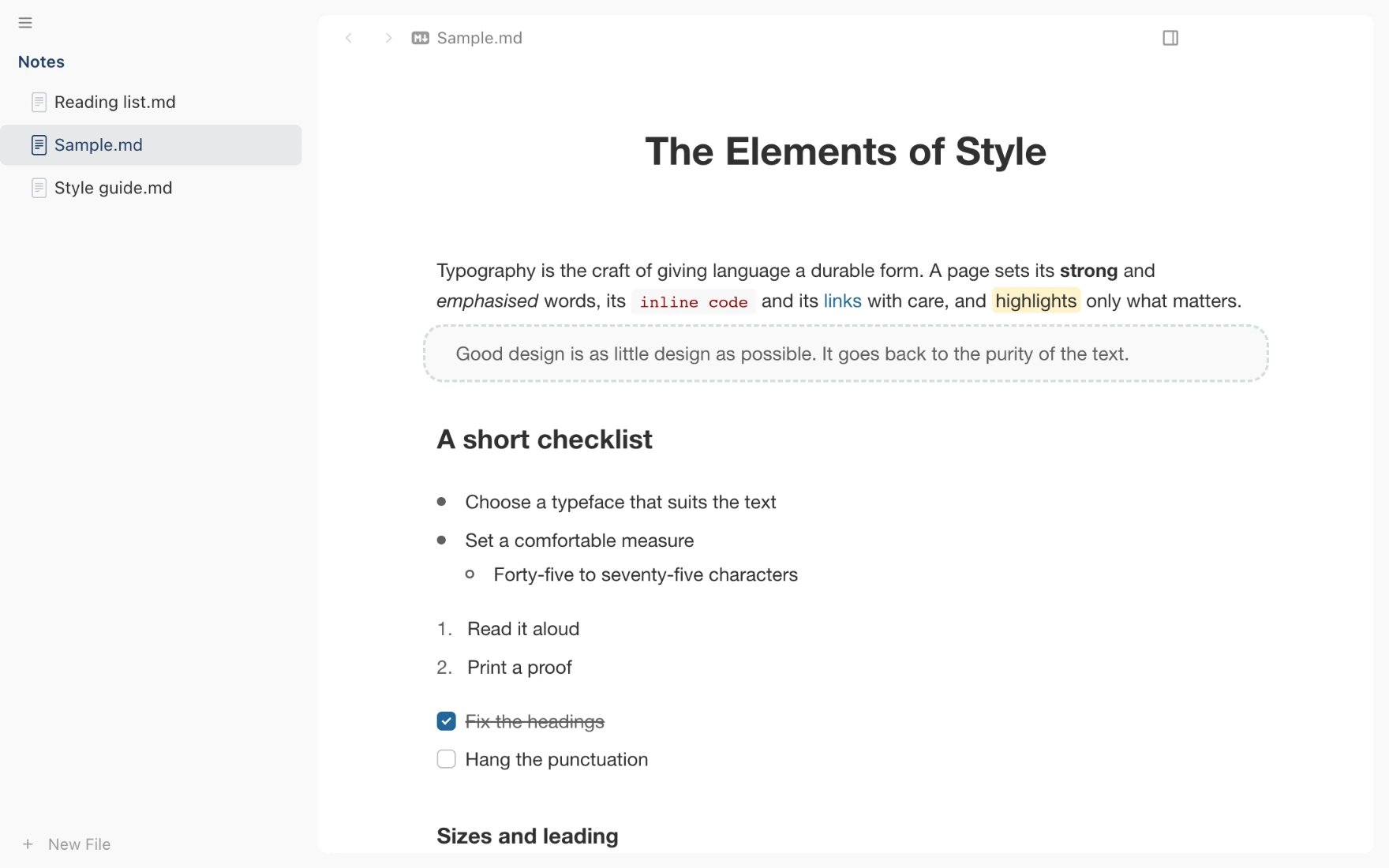Viewport: 1389px width, 868px height.
Task: Click the 'inline code' snippet
Action: tap(694, 301)
